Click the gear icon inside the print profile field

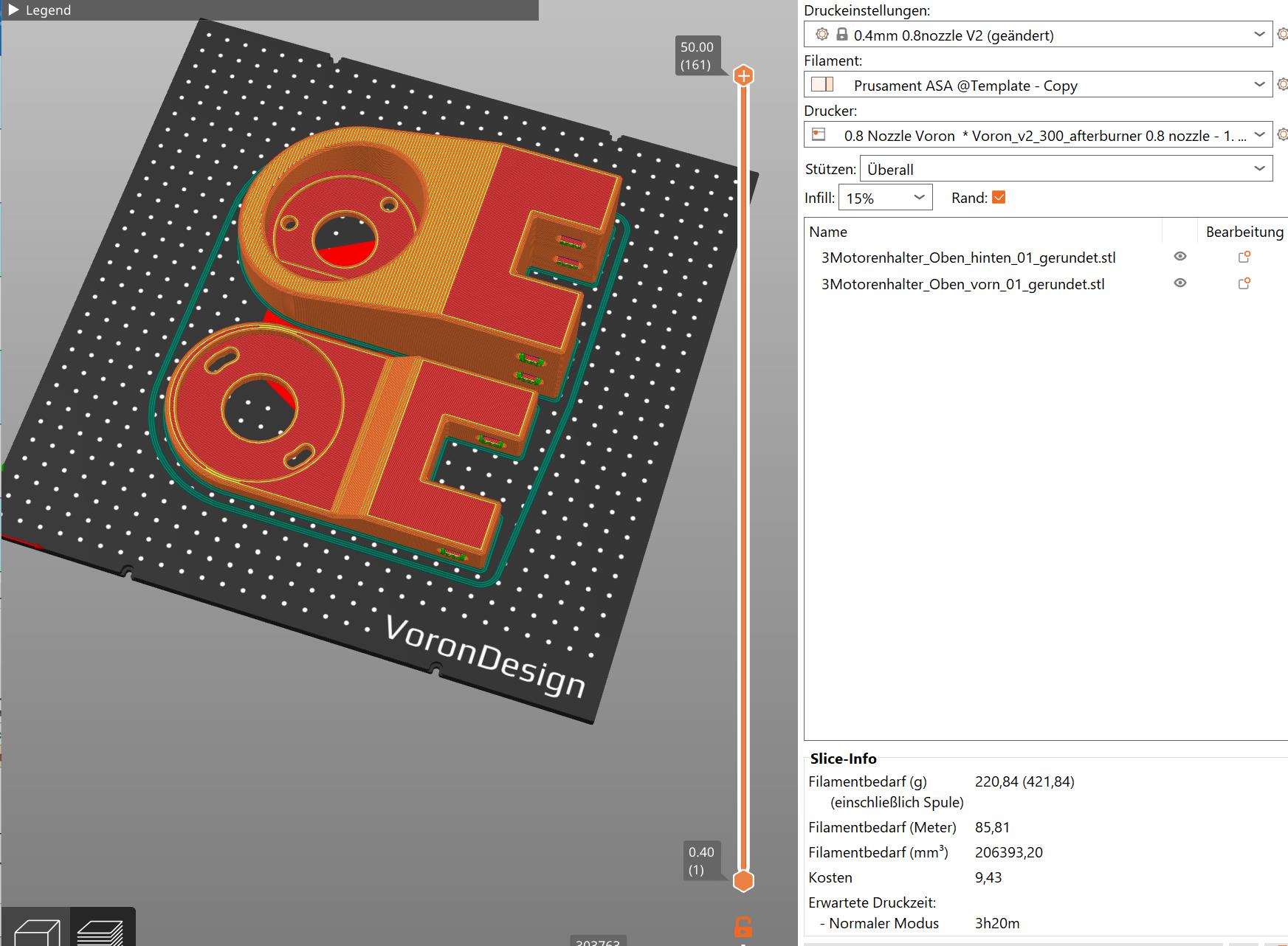822,35
